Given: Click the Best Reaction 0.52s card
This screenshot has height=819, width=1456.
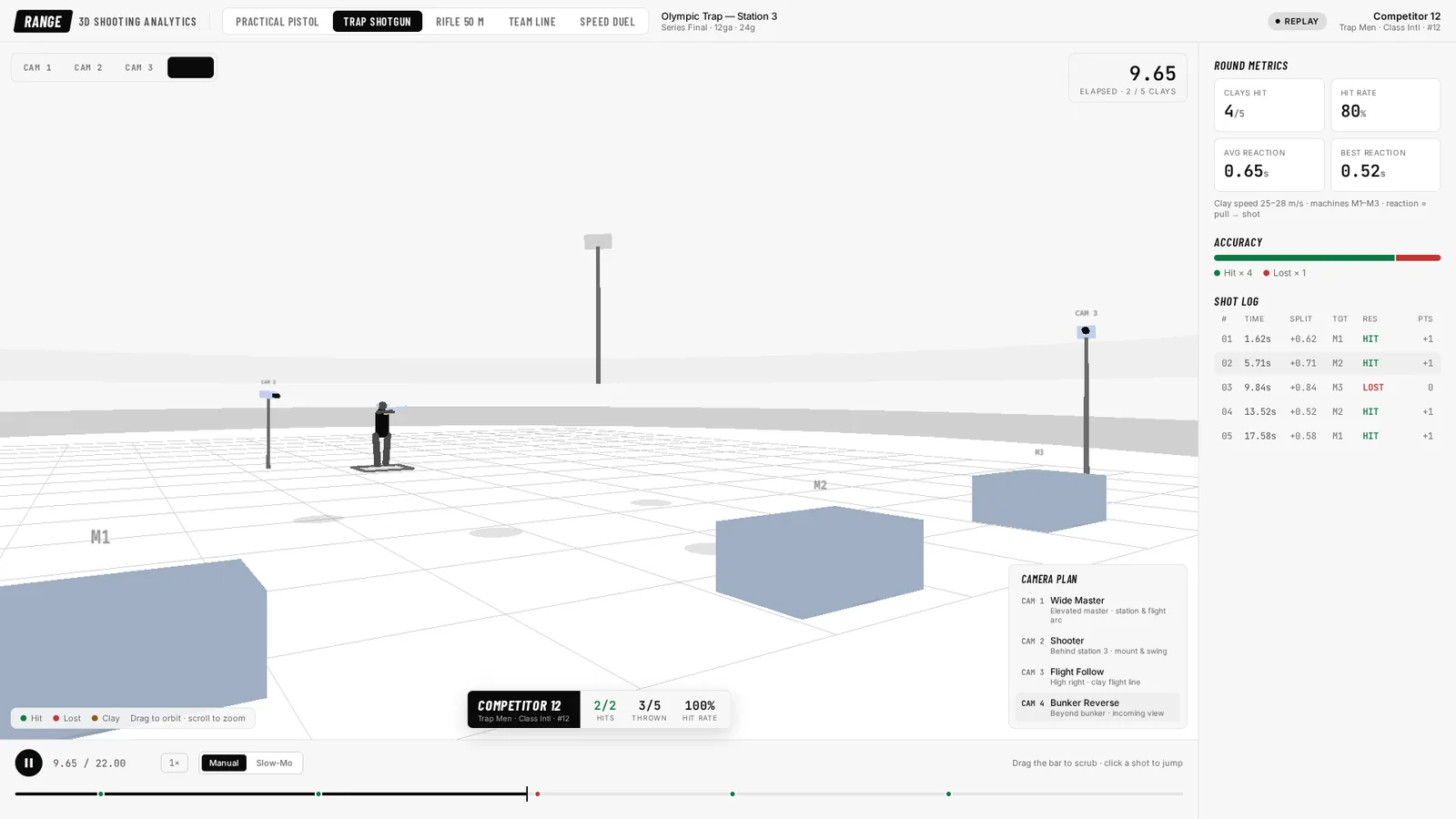Looking at the screenshot, I should pos(1385,165).
